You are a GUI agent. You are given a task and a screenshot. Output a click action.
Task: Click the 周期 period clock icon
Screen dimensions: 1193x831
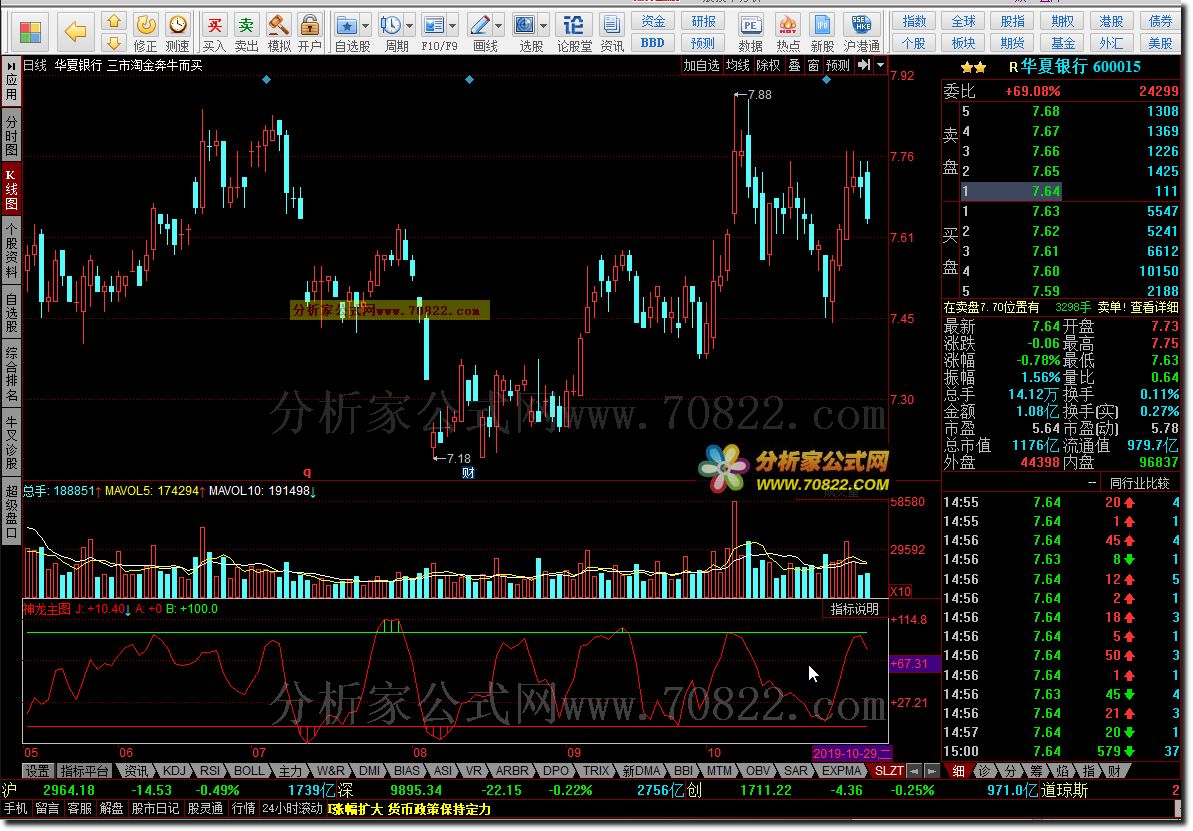click(391, 26)
